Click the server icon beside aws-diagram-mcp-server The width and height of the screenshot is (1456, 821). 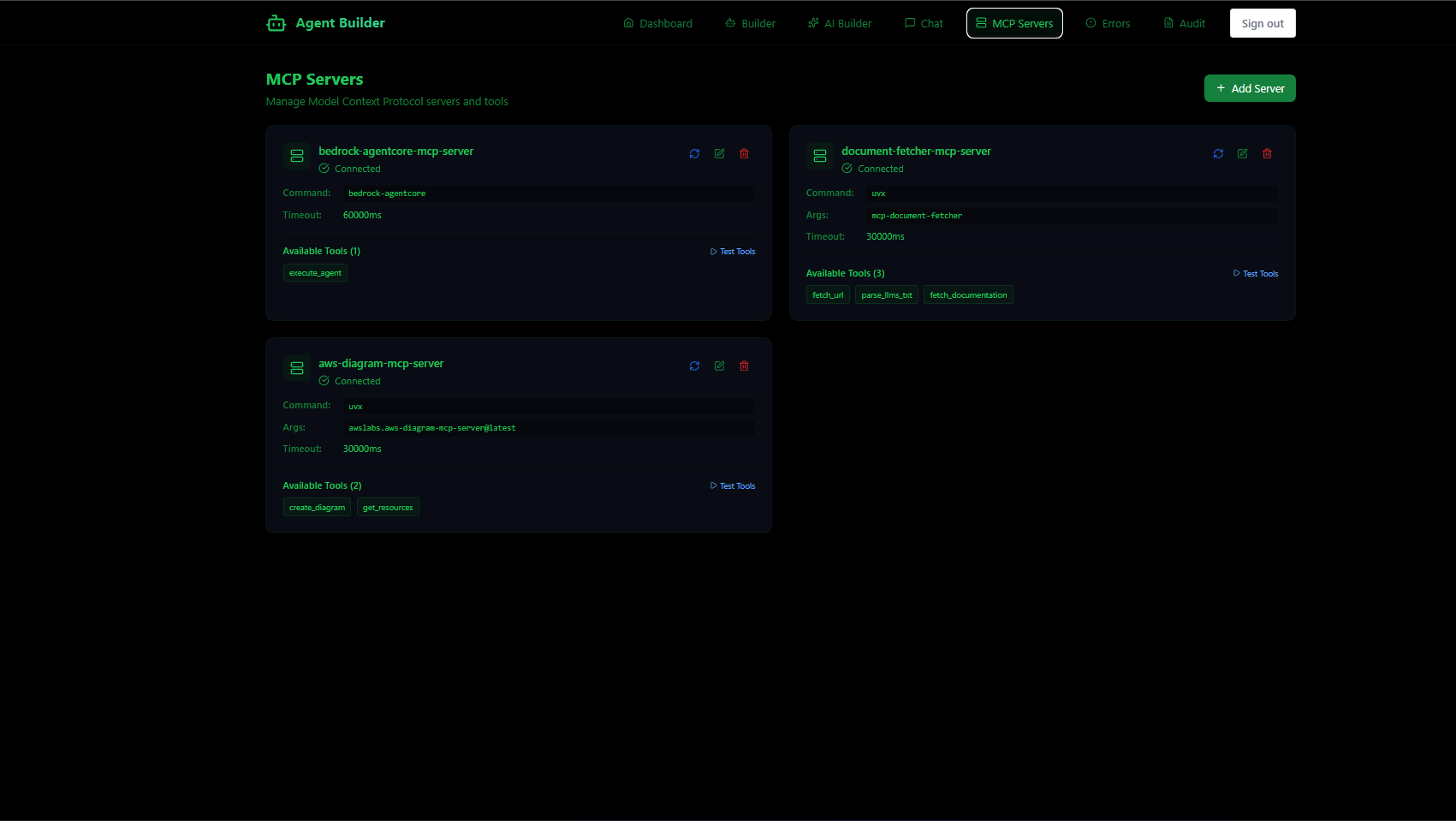pos(297,368)
